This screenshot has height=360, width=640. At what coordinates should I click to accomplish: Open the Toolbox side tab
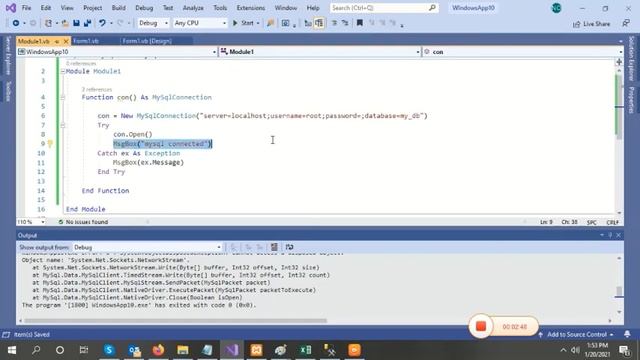point(8,91)
